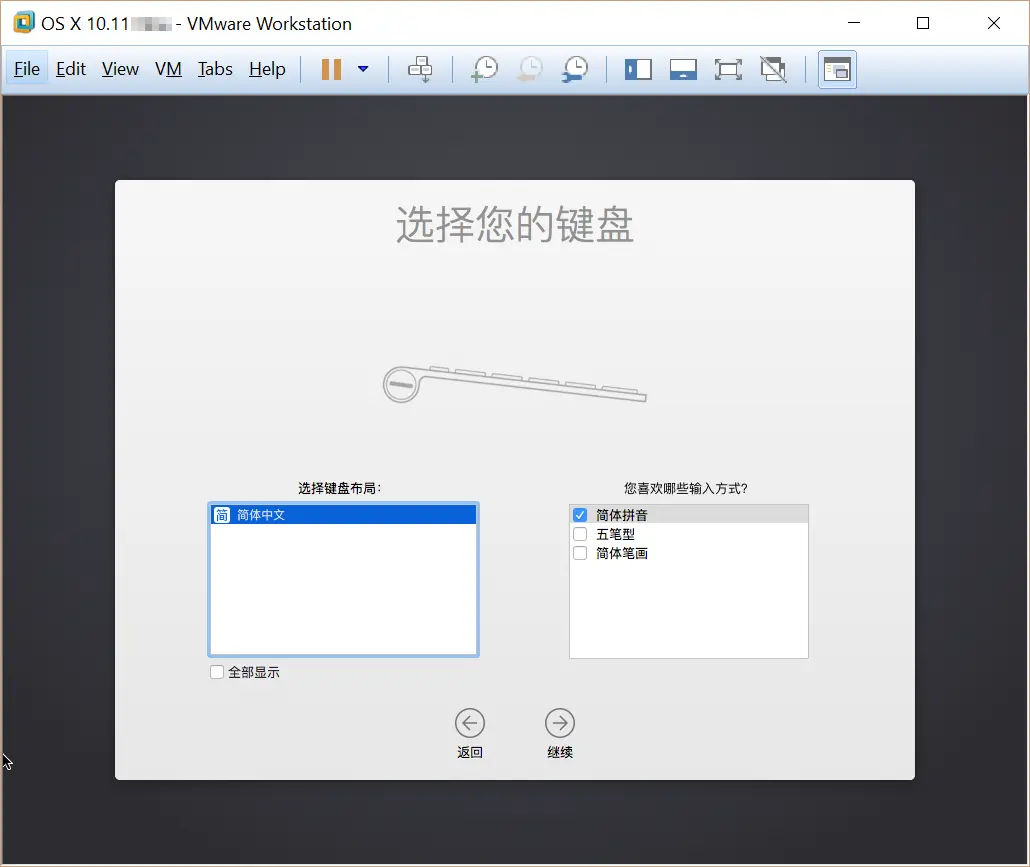The height and width of the screenshot is (867, 1030).
Task: Open the Tabs menu
Action: tap(215, 69)
